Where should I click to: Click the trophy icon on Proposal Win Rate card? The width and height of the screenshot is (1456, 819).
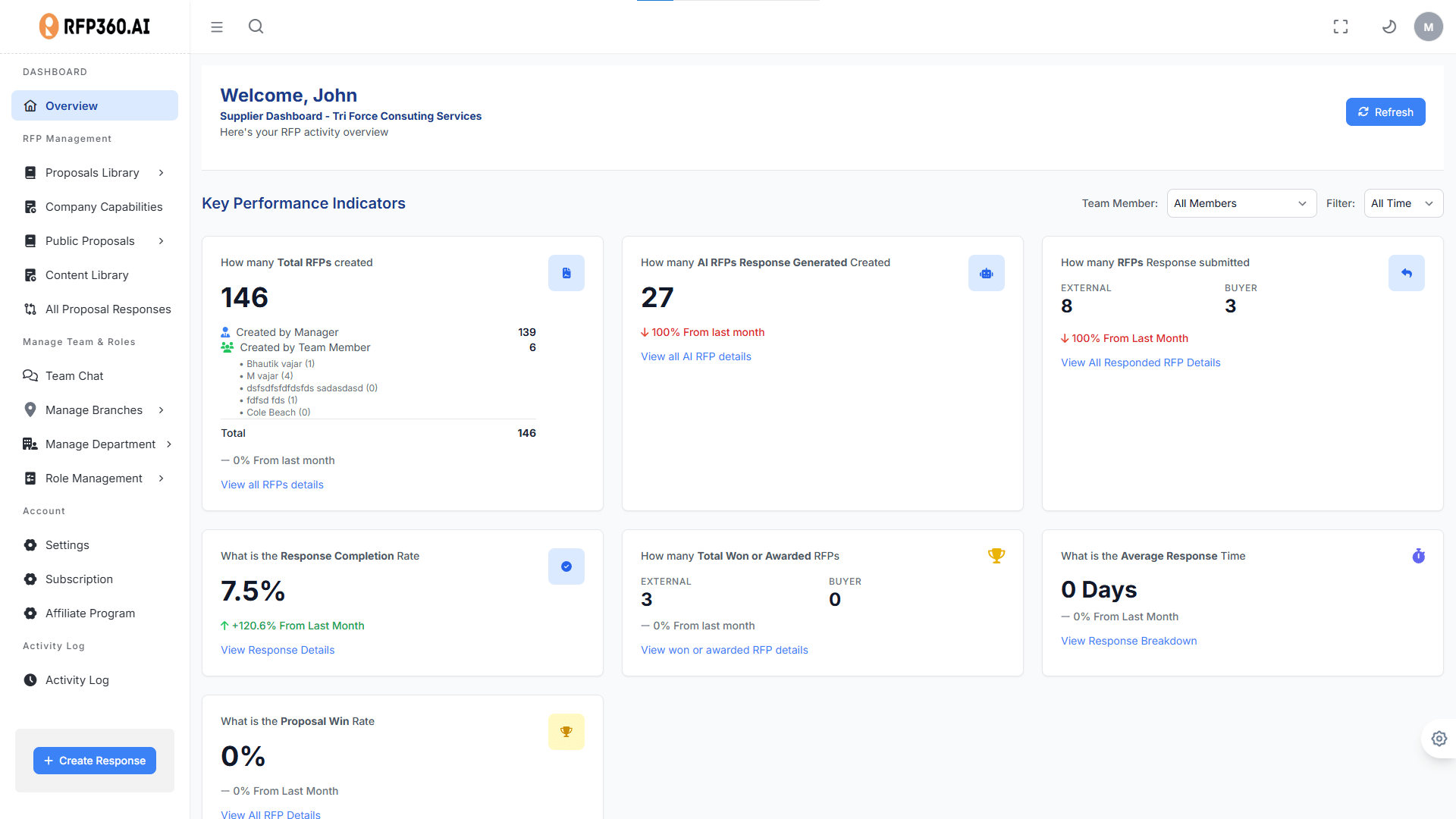(x=566, y=732)
